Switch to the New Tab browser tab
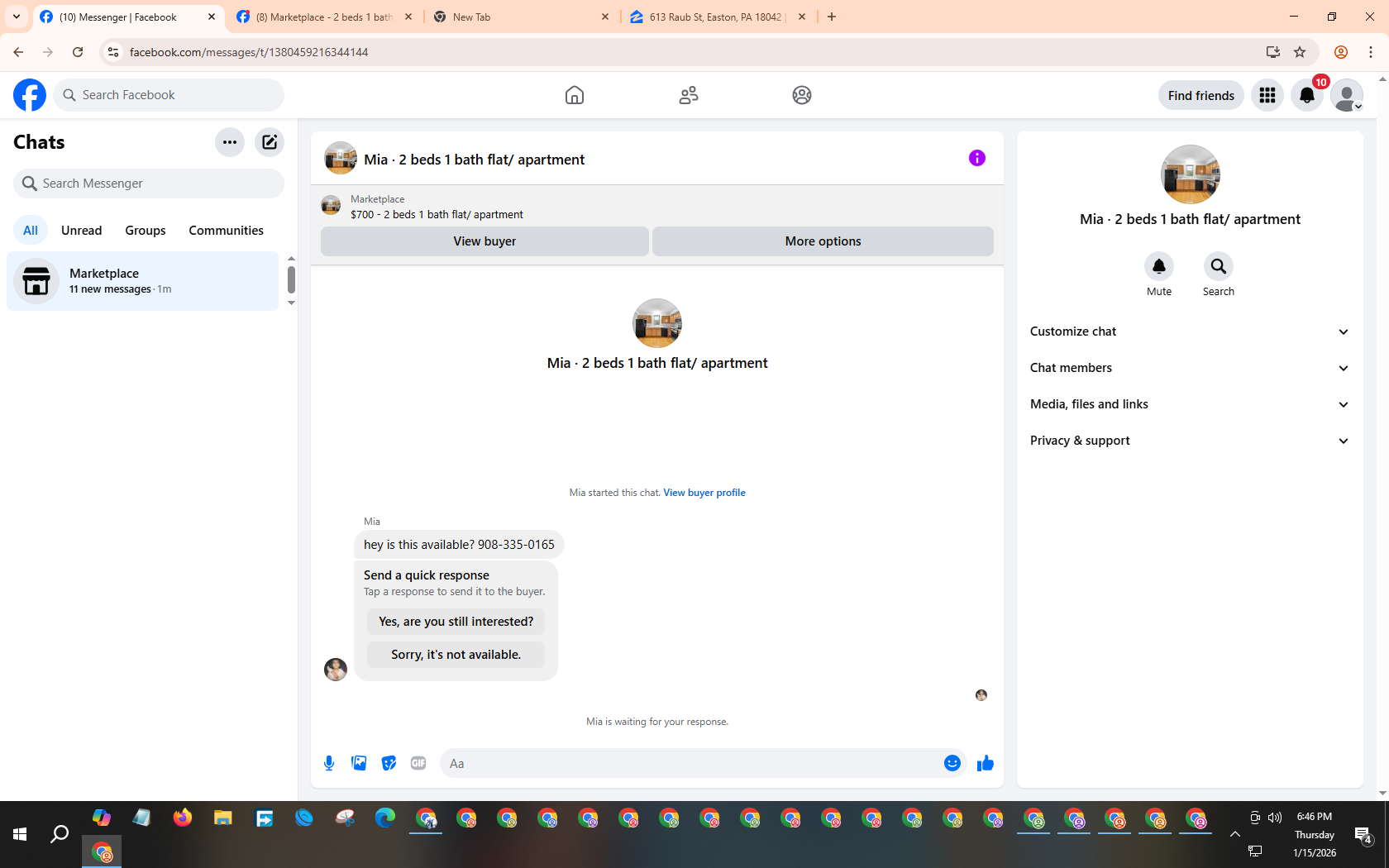 point(522,17)
